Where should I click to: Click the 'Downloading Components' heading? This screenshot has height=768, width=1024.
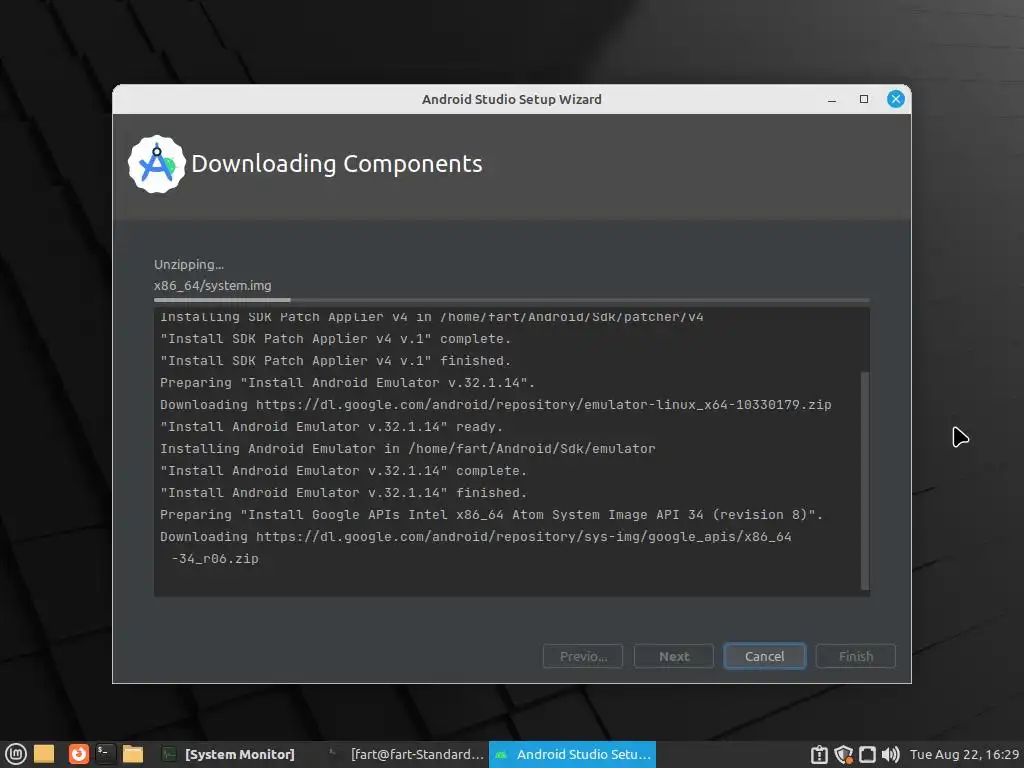[x=336, y=164]
